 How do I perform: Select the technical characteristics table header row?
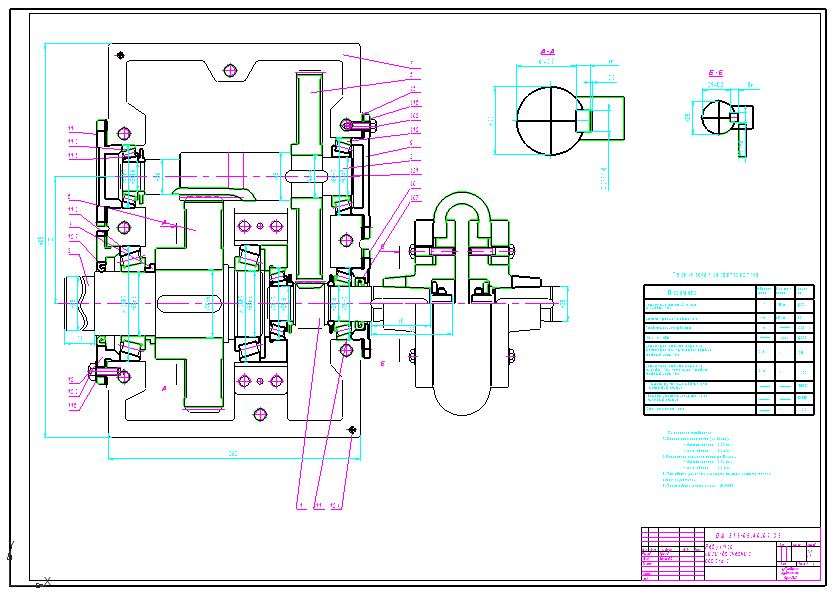pyautogui.click(x=729, y=292)
